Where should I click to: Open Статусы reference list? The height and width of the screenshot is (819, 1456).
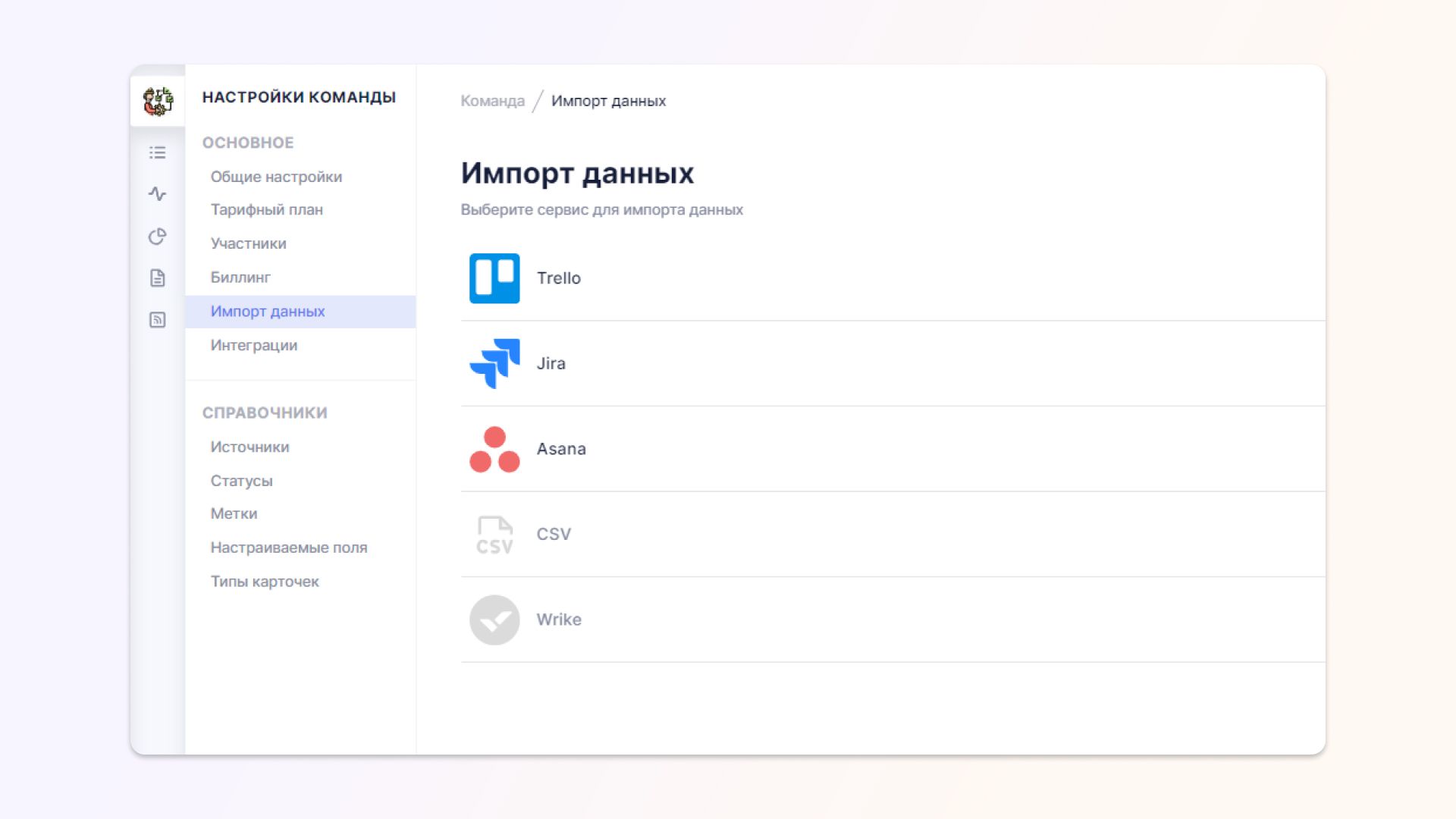click(x=241, y=481)
